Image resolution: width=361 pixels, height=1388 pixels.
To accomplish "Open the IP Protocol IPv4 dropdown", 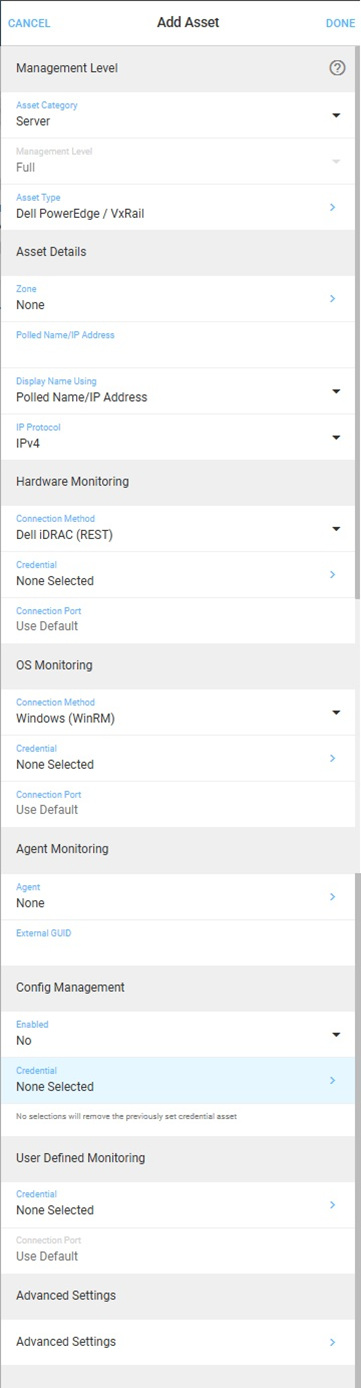I will click(x=177, y=437).
